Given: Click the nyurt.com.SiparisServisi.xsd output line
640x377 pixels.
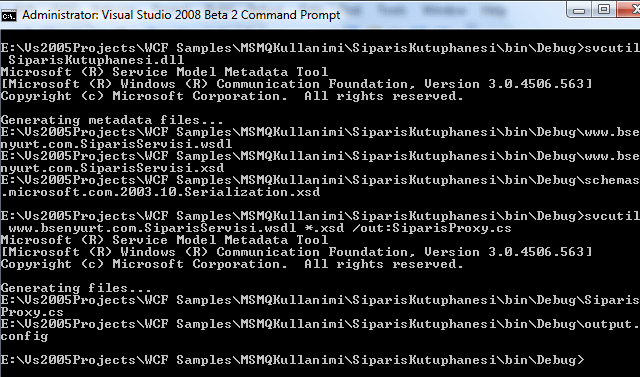Looking at the screenshot, I should (112, 168).
